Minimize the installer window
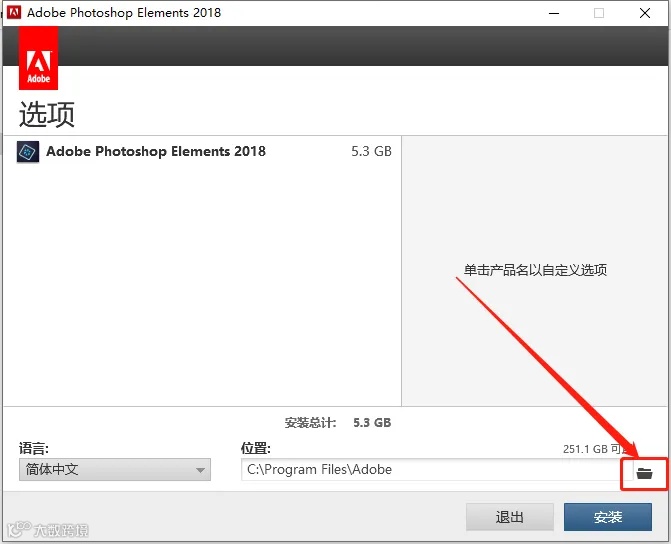Viewport: 671px width, 544px height. pos(554,13)
